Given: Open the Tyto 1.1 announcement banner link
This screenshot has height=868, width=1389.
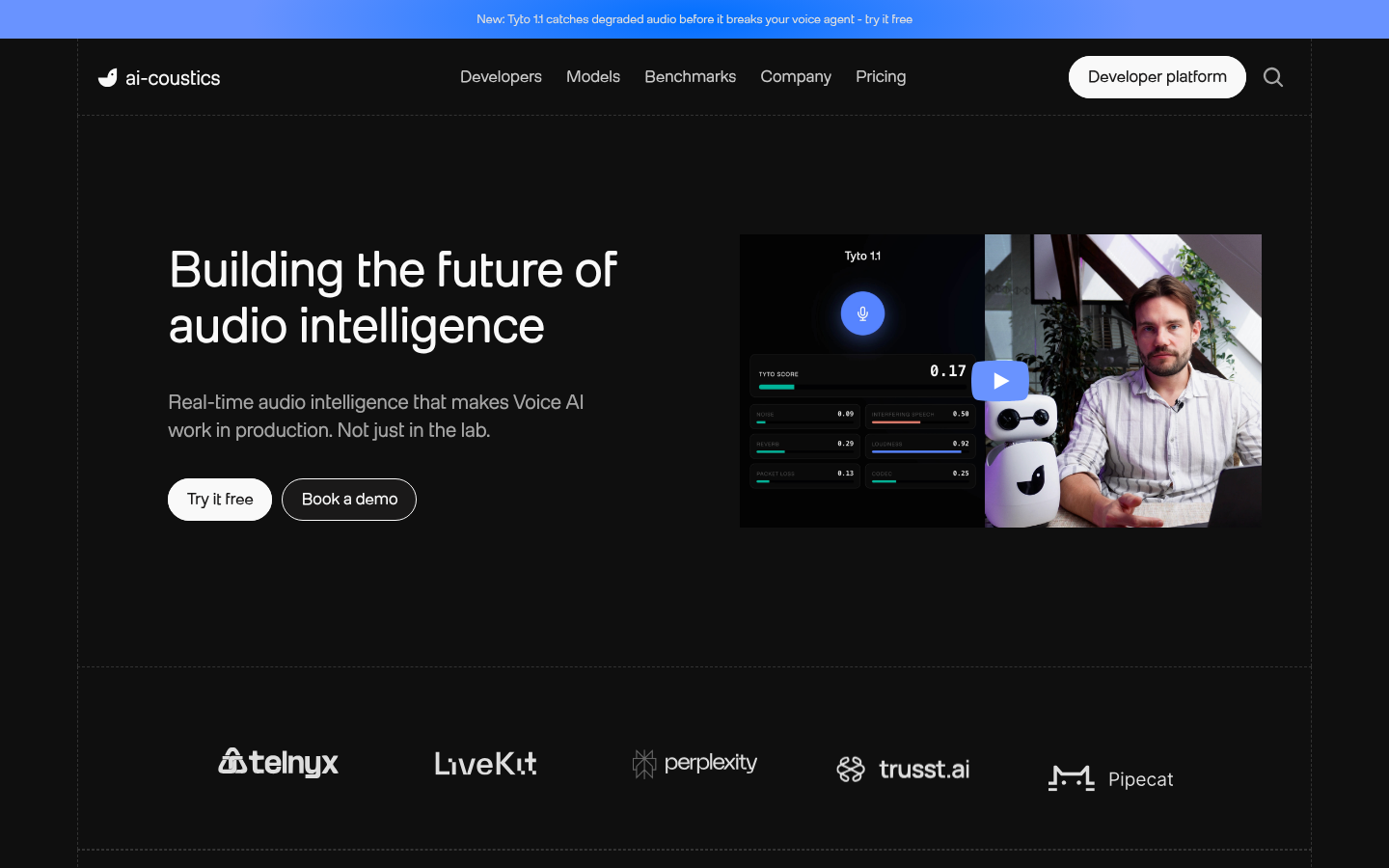Looking at the screenshot, I should pyautogui.click(x=694, y=19).
